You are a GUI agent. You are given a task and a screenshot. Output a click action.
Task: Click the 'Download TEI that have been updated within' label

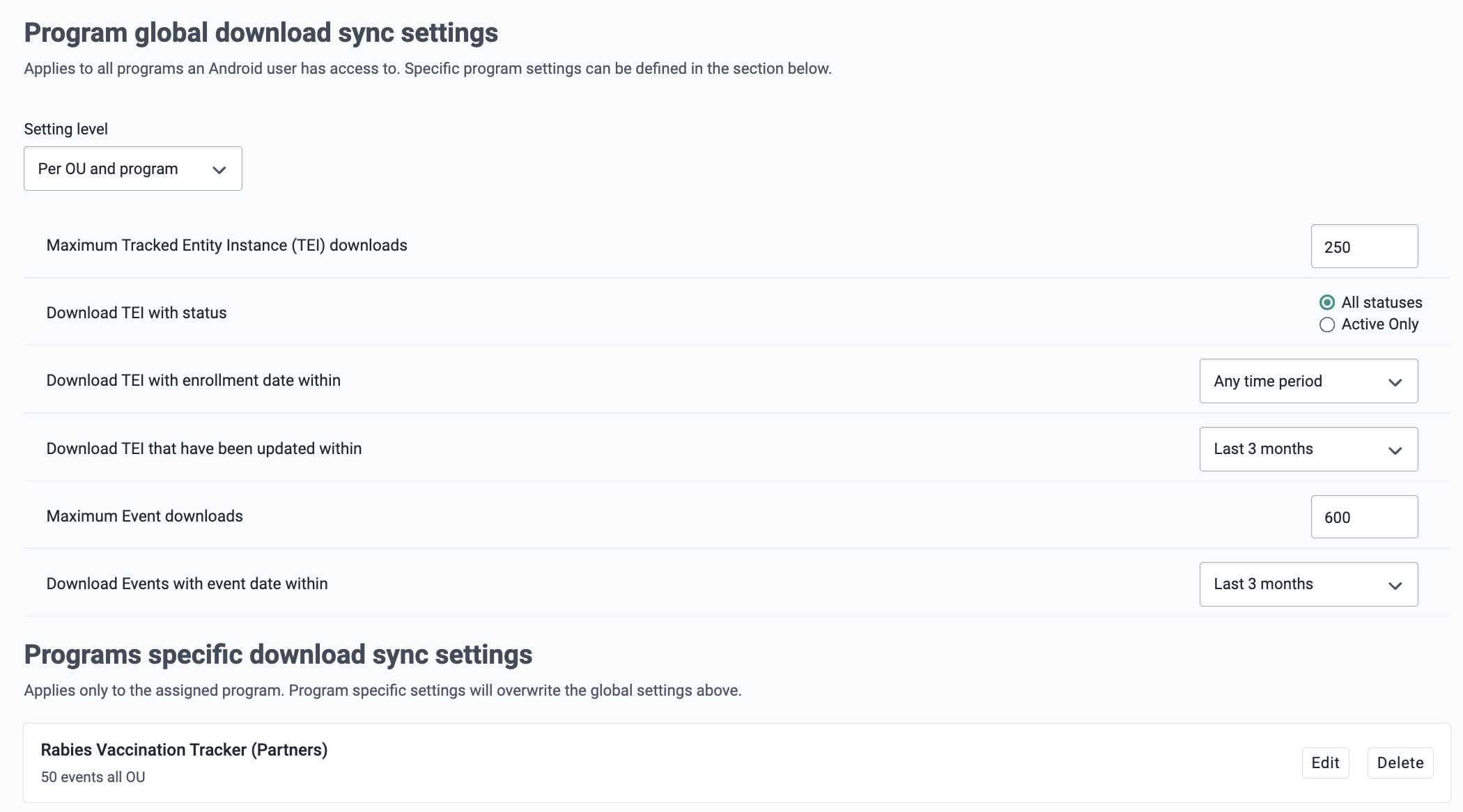(x=203, y=448)
